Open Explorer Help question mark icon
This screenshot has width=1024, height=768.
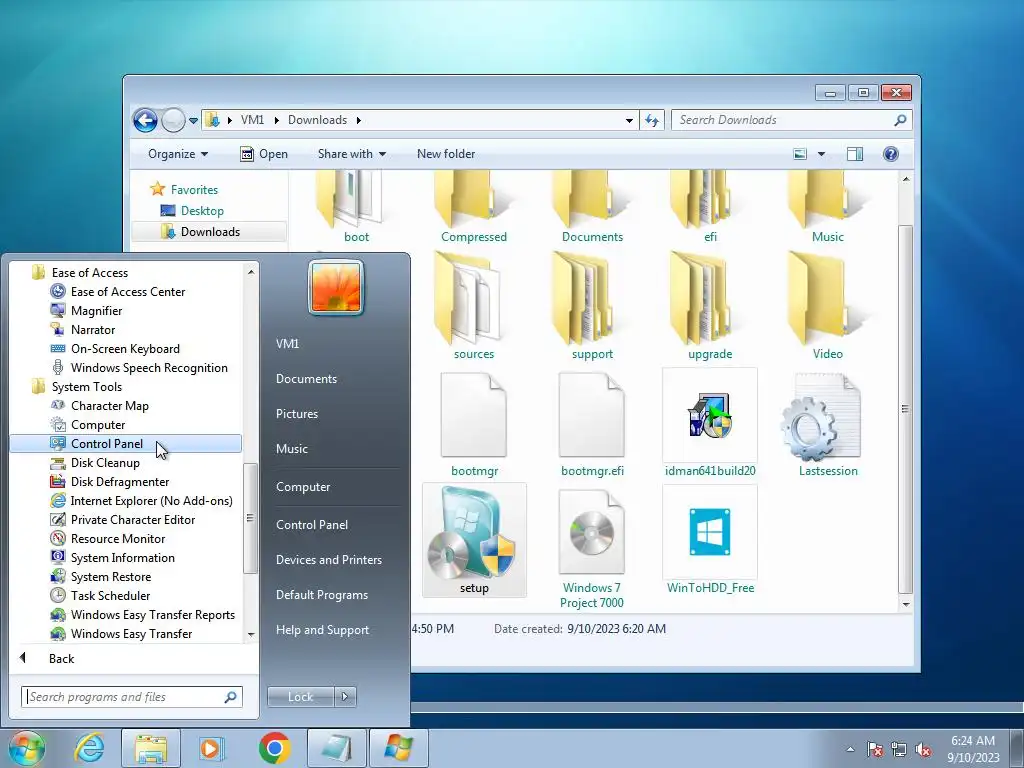(890, 154)
